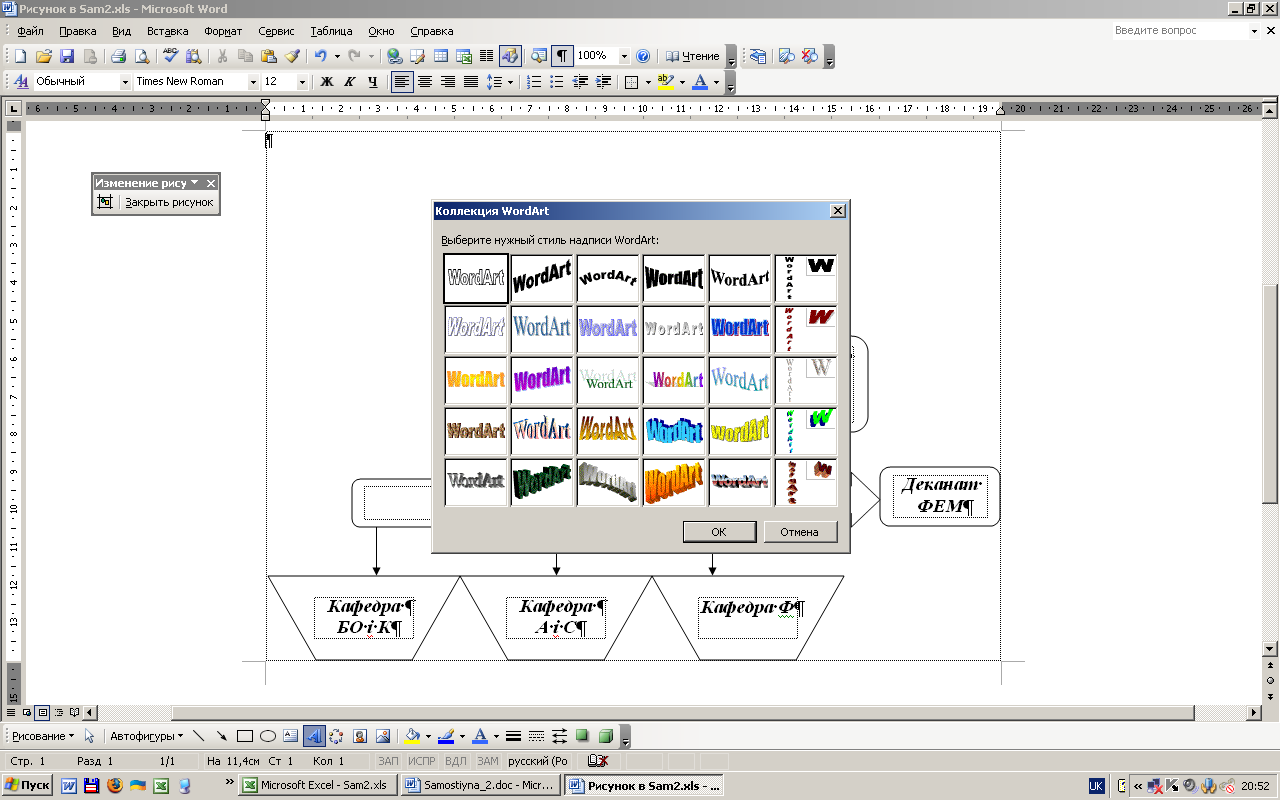Select the Arrow tool in the Drawing toolbar
1280x800 pixels.
(x=222, y=736)
